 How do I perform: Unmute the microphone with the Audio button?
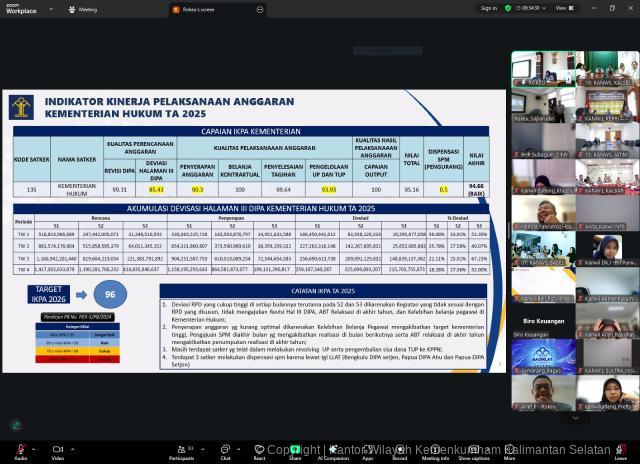(20, 450)
